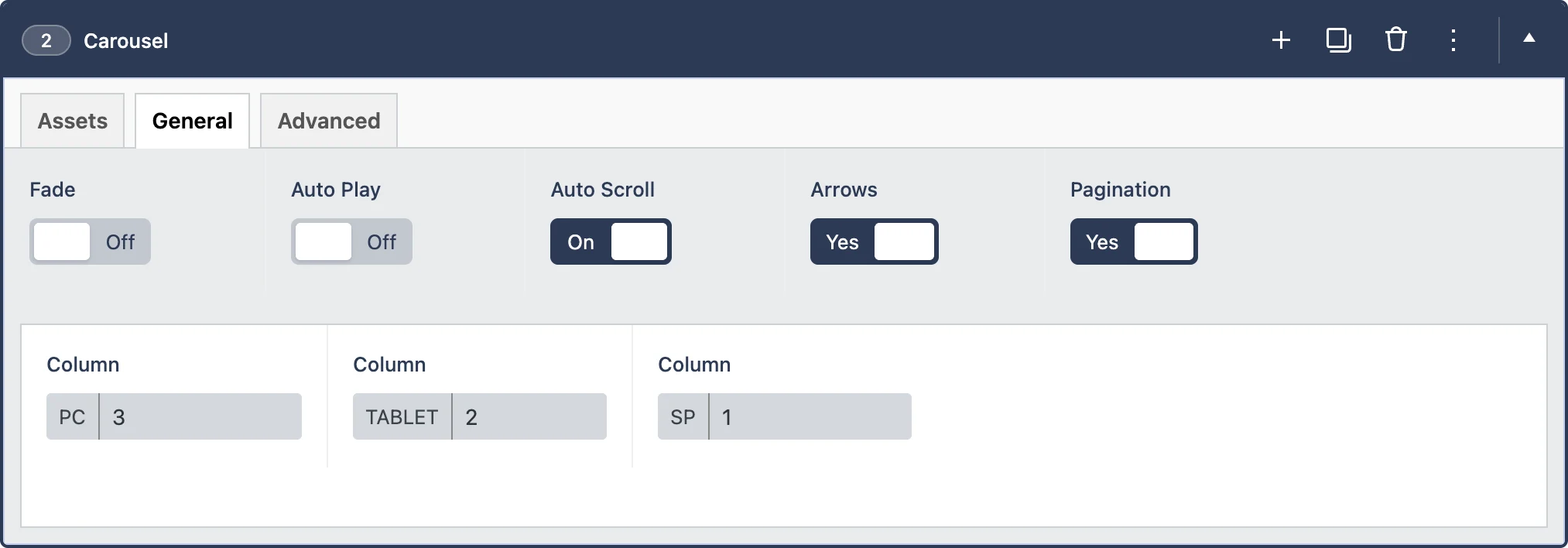Click the TABLET label prefix
This screenshot has width=1568, height=548.
[x=402, y=417]
